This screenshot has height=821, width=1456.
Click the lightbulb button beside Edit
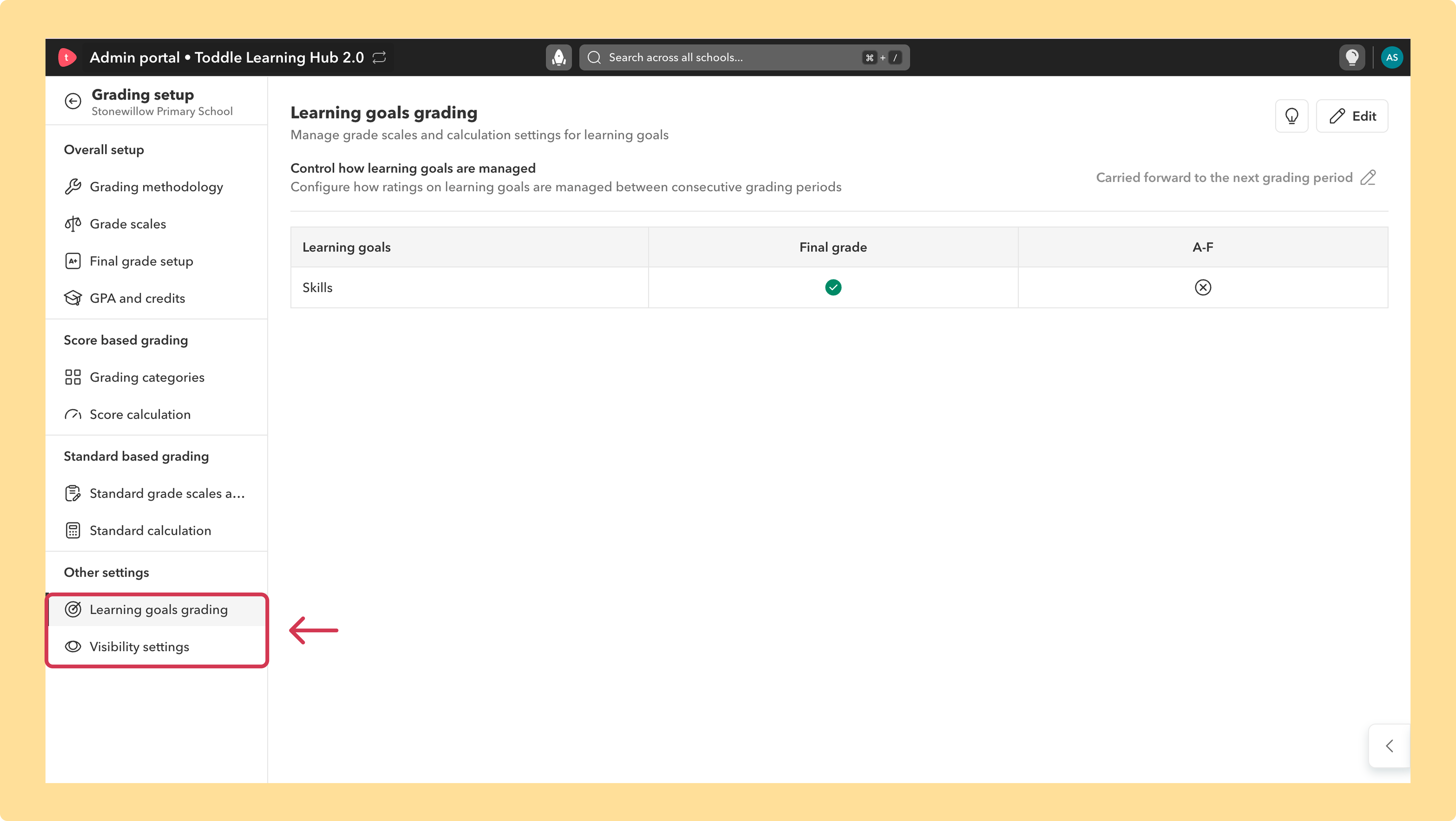[x=1292, y=116]
